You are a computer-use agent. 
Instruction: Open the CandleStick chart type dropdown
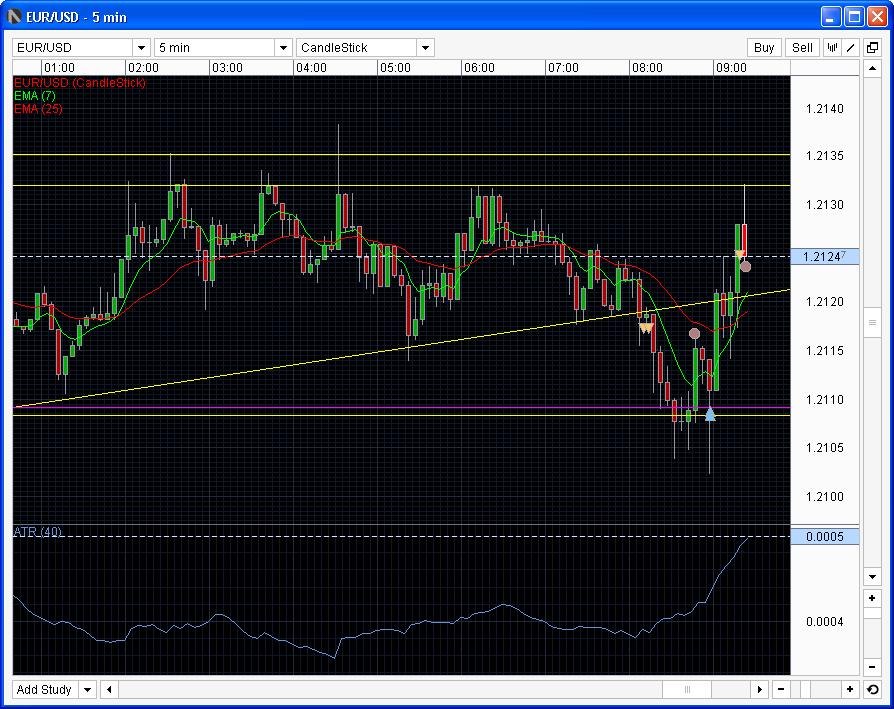(x=425, y=48)
